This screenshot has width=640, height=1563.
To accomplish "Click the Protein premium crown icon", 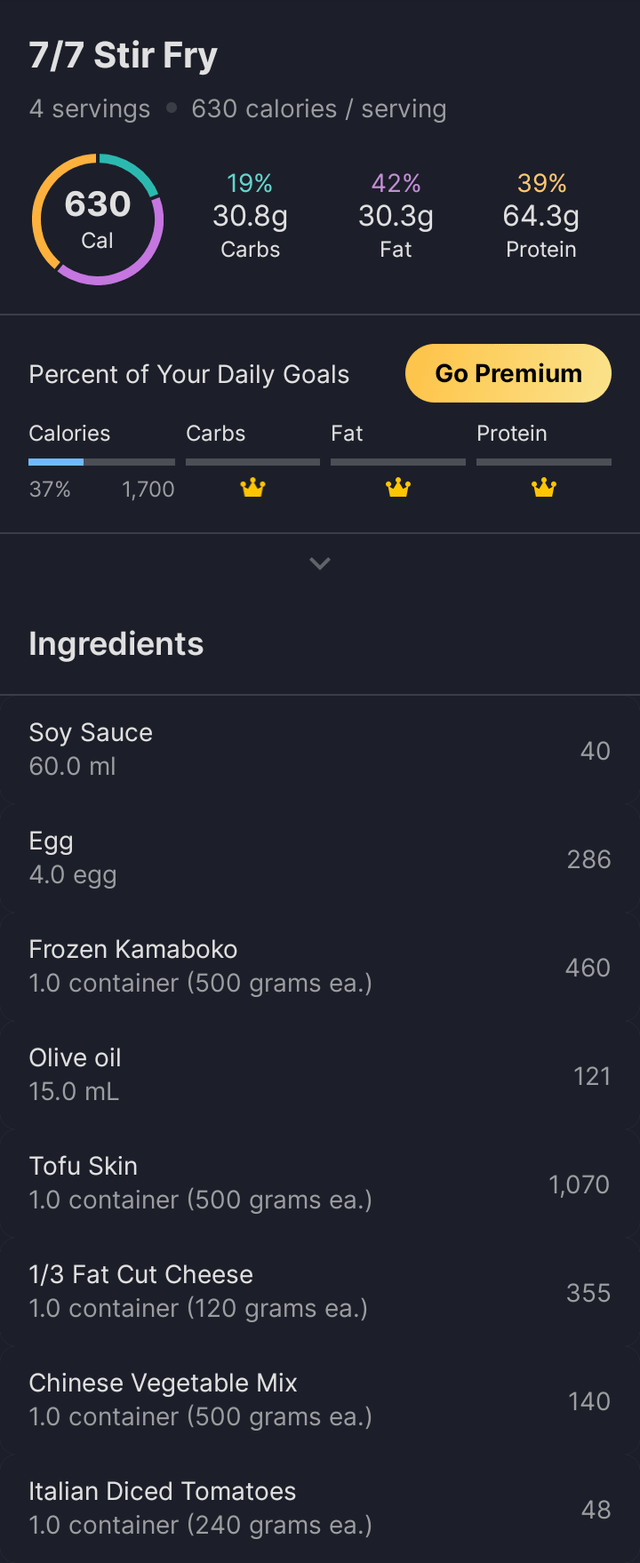I will click(x=543, y=488).
